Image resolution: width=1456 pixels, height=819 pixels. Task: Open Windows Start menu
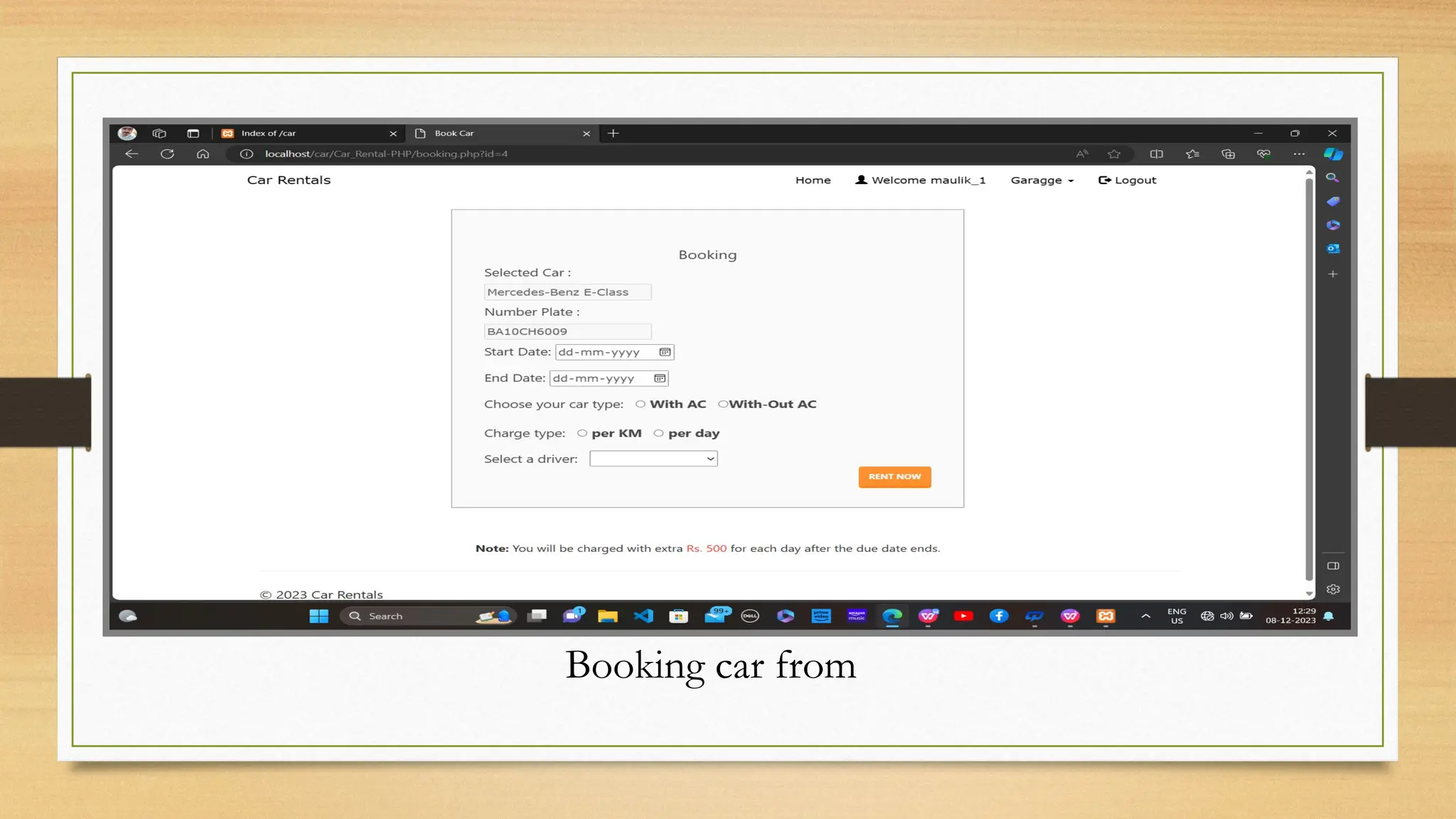click(319, 616)
